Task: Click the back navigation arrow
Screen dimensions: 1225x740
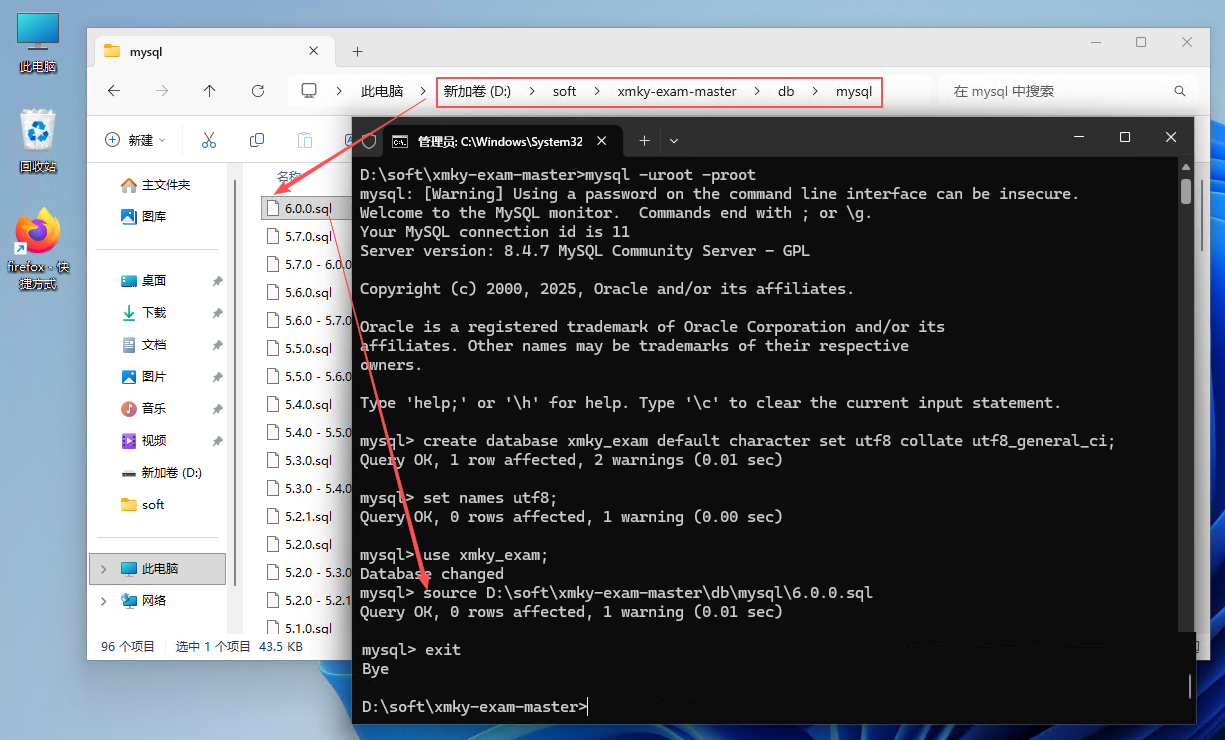Action: coord(114,91)
